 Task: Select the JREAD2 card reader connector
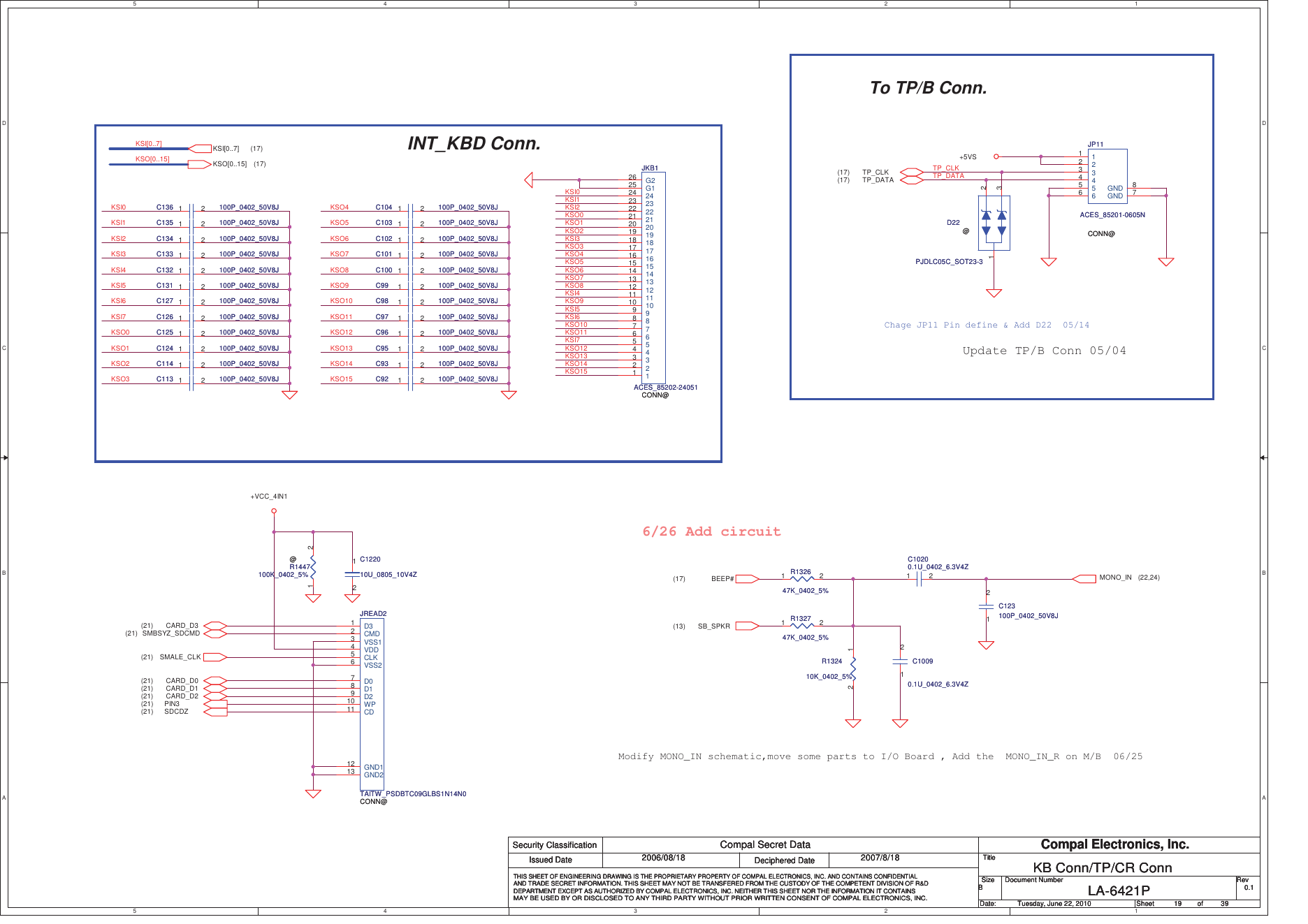(372, 704)
